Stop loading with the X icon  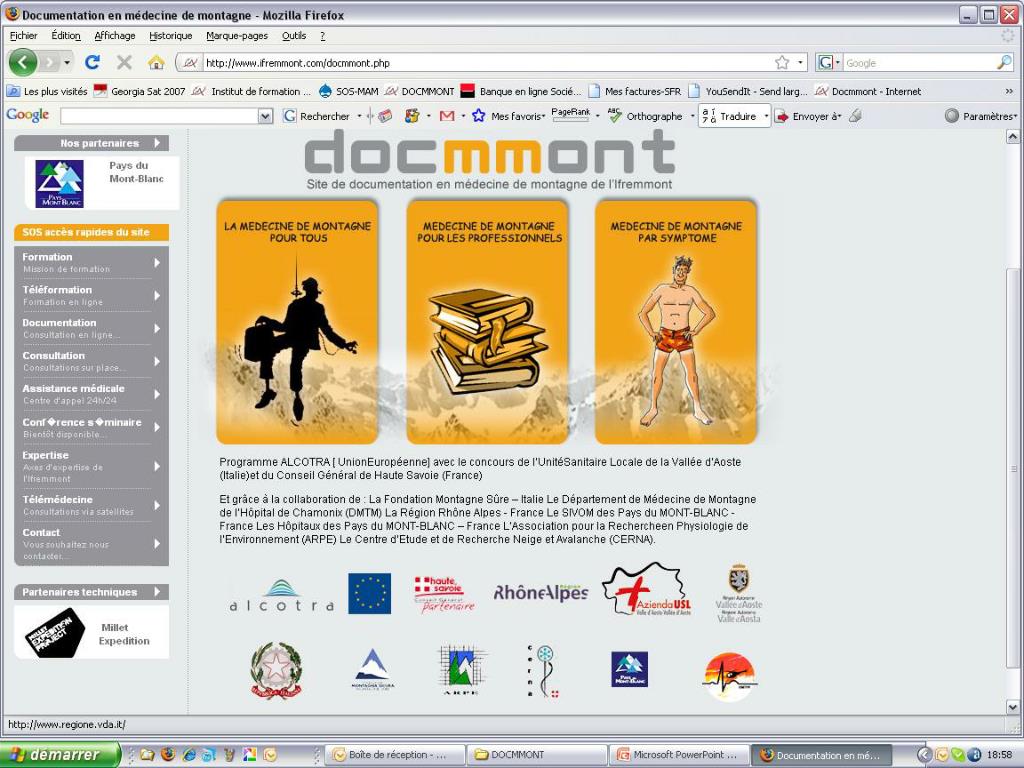click(124, 62)
